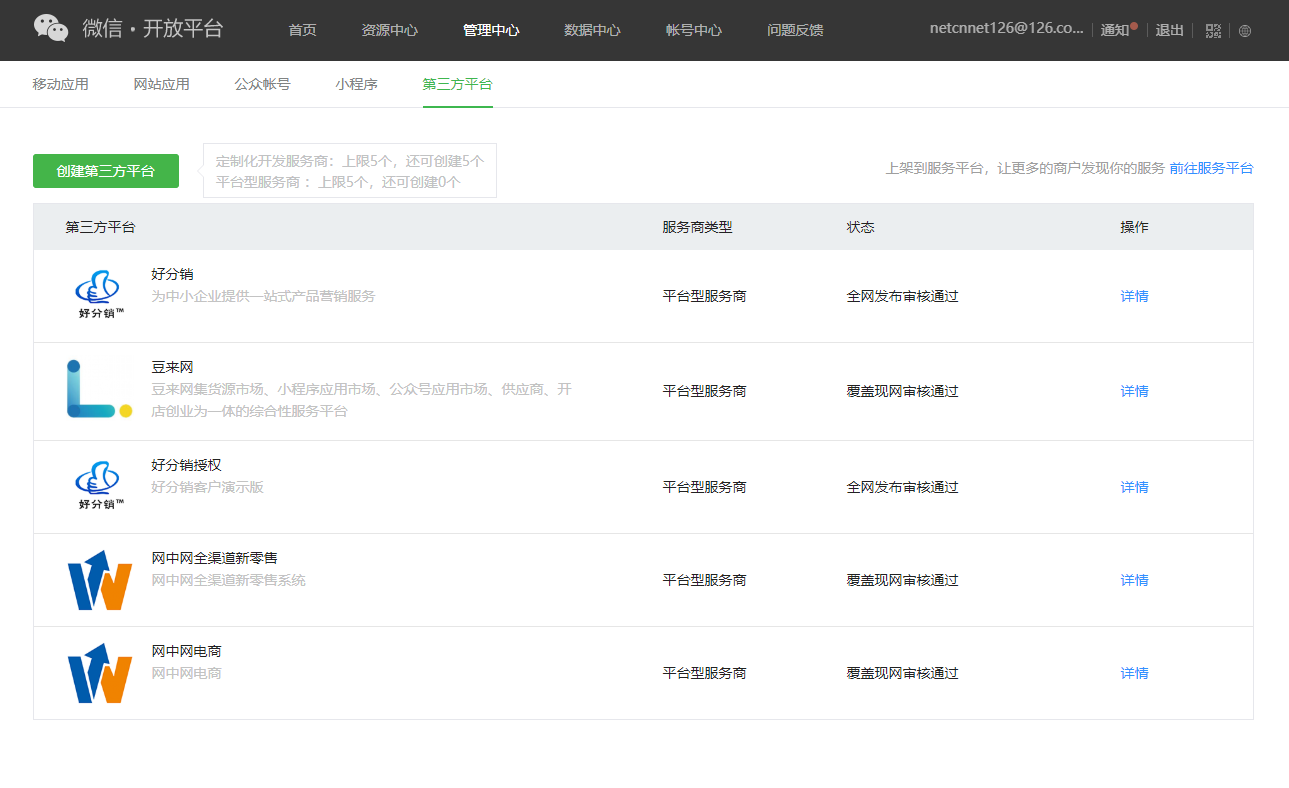Click 操作 column header

coord(1134,227)
